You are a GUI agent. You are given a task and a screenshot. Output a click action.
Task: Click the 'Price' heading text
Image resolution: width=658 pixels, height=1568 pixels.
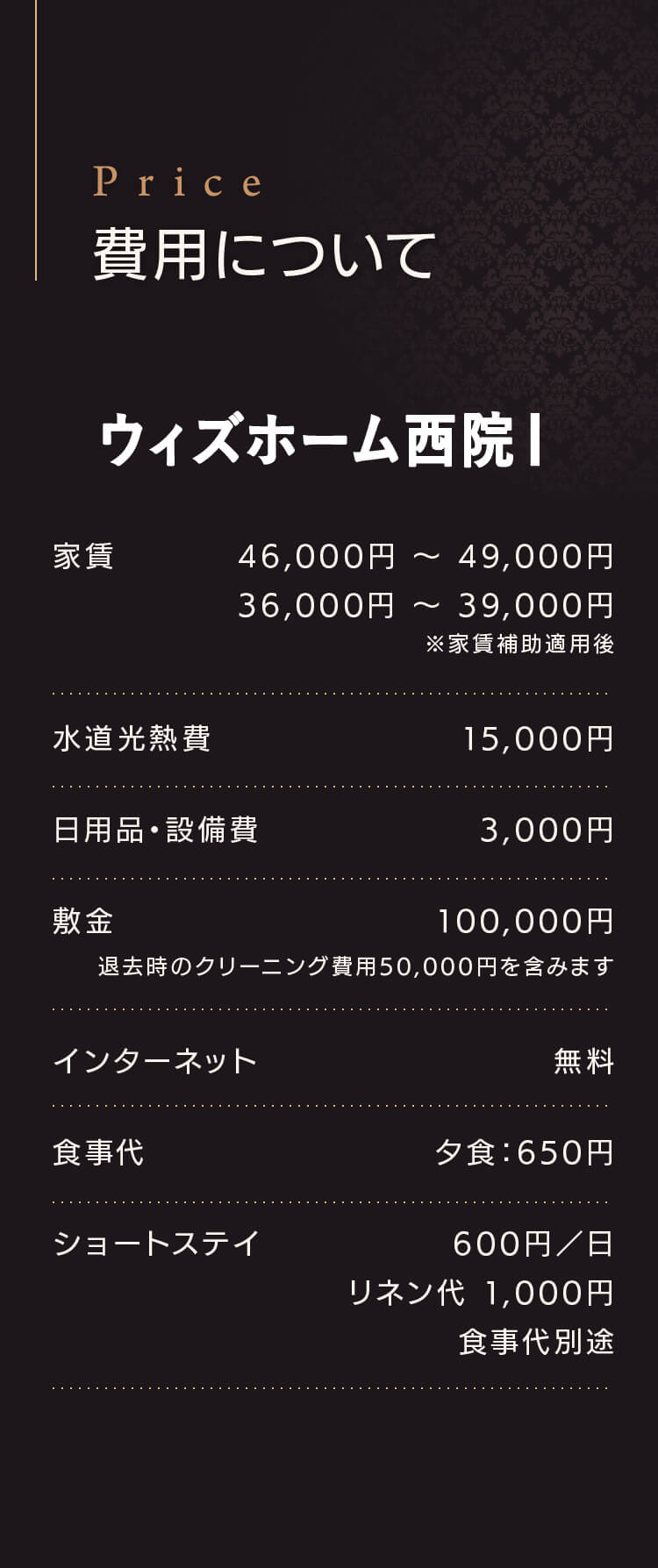pyautogui.click(x=177, y=182)
